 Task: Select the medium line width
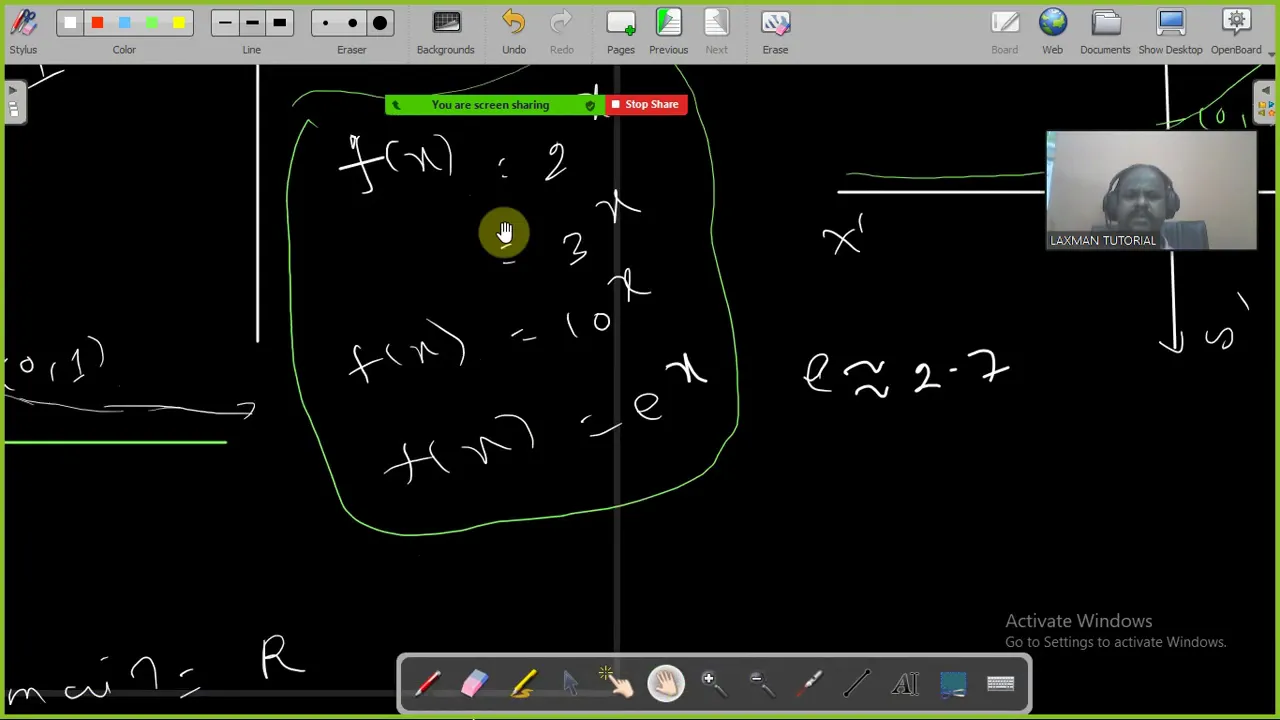(252, 22)
